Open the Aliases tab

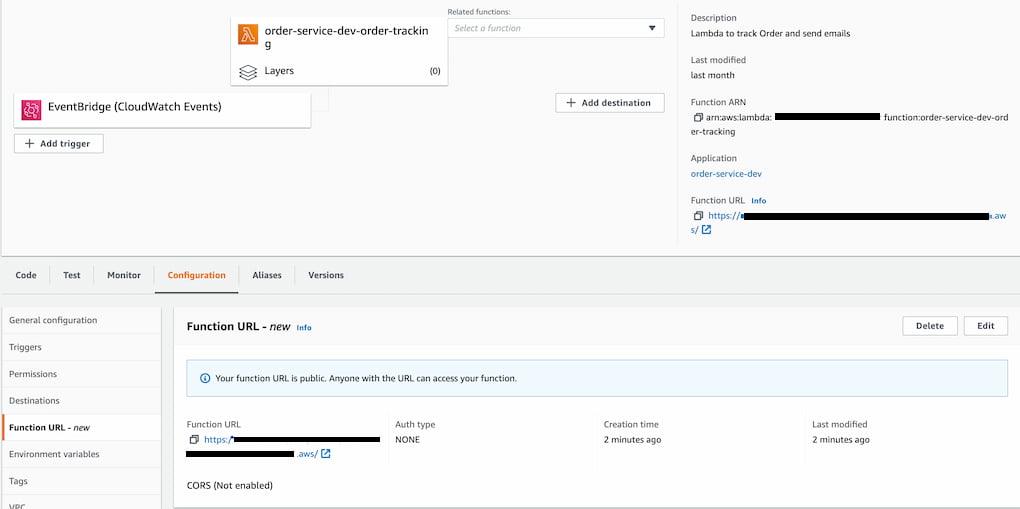[267, 275]
